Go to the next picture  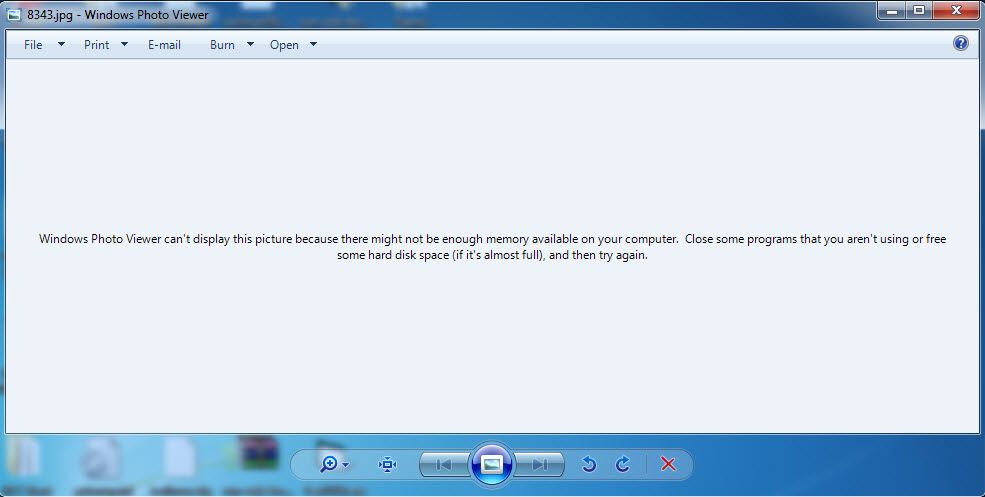539,465
